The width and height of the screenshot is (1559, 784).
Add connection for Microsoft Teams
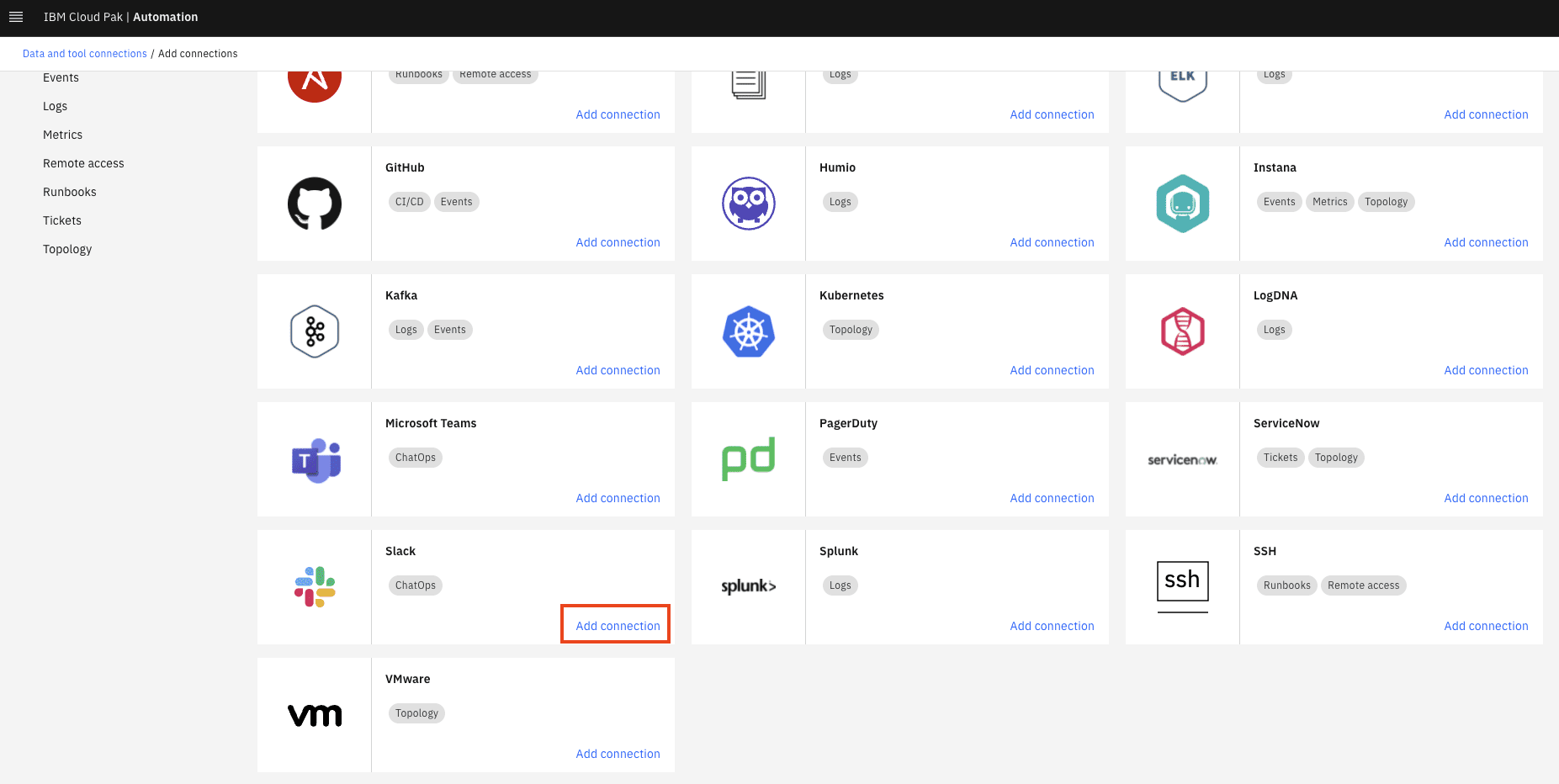point(618,498)
